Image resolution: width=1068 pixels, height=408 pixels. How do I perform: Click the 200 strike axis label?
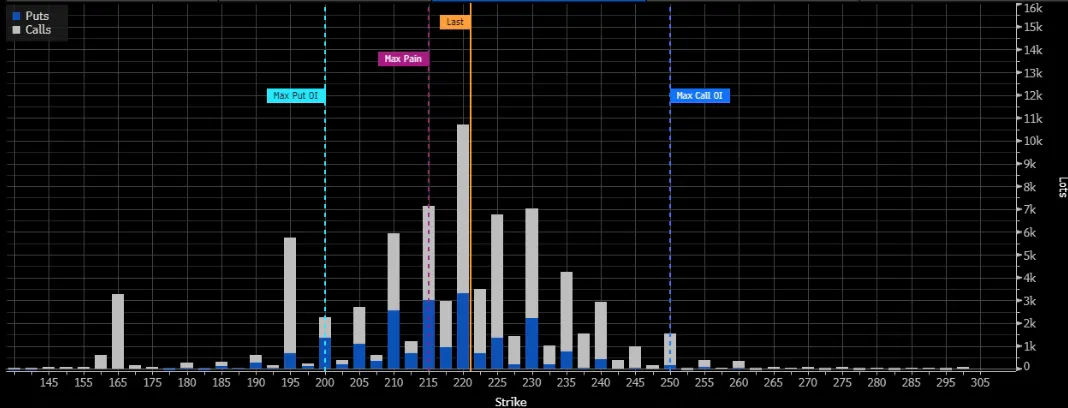pyautogui.click(x=325, y=383)
